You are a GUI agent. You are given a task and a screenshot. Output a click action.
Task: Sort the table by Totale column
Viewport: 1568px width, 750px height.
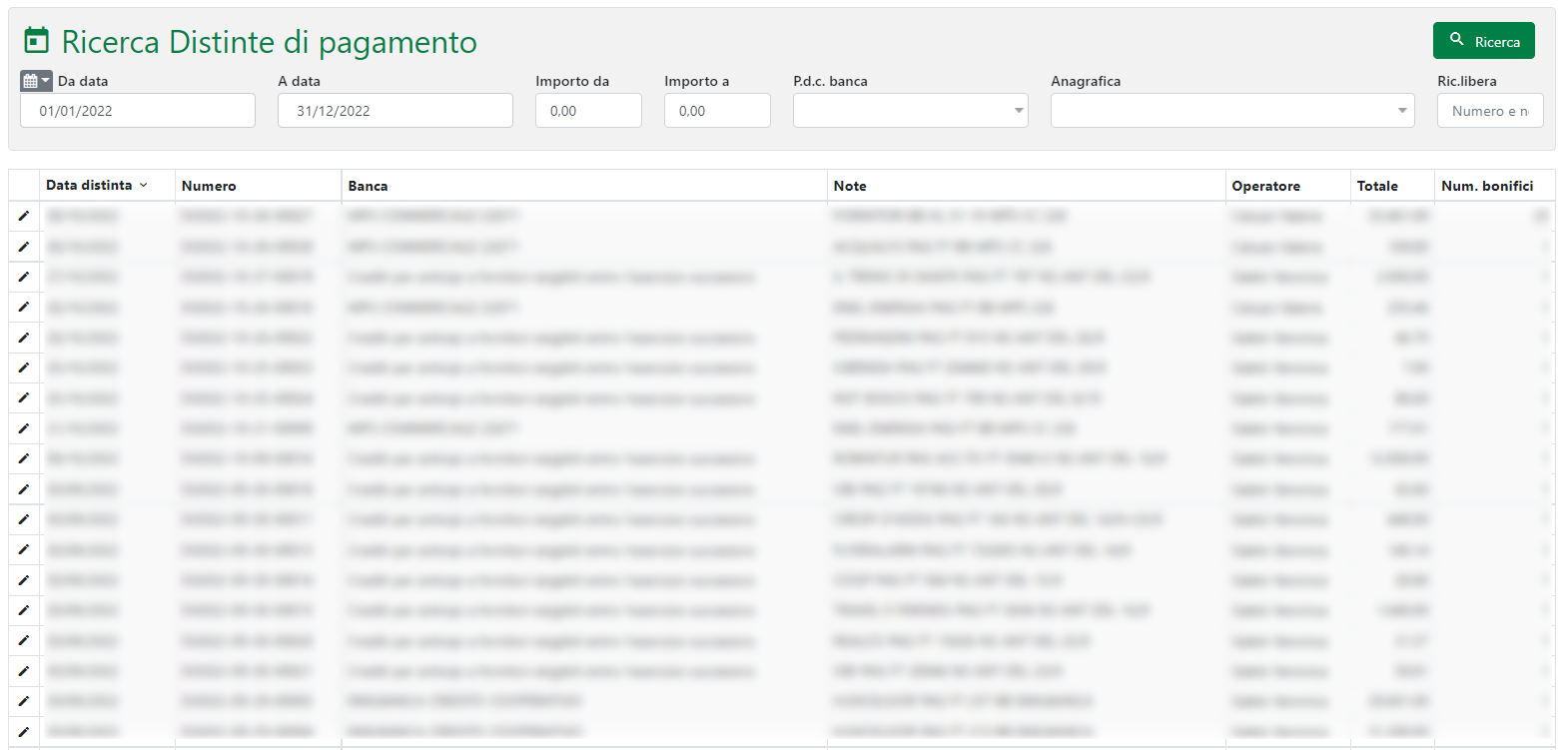1377,186
